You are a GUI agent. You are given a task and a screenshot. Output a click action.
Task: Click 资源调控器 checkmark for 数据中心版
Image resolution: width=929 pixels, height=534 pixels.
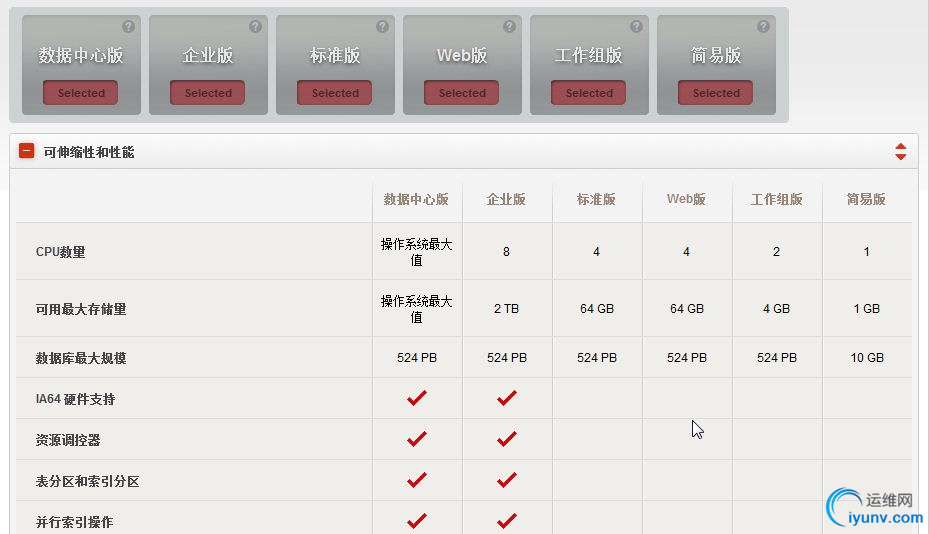417,439
